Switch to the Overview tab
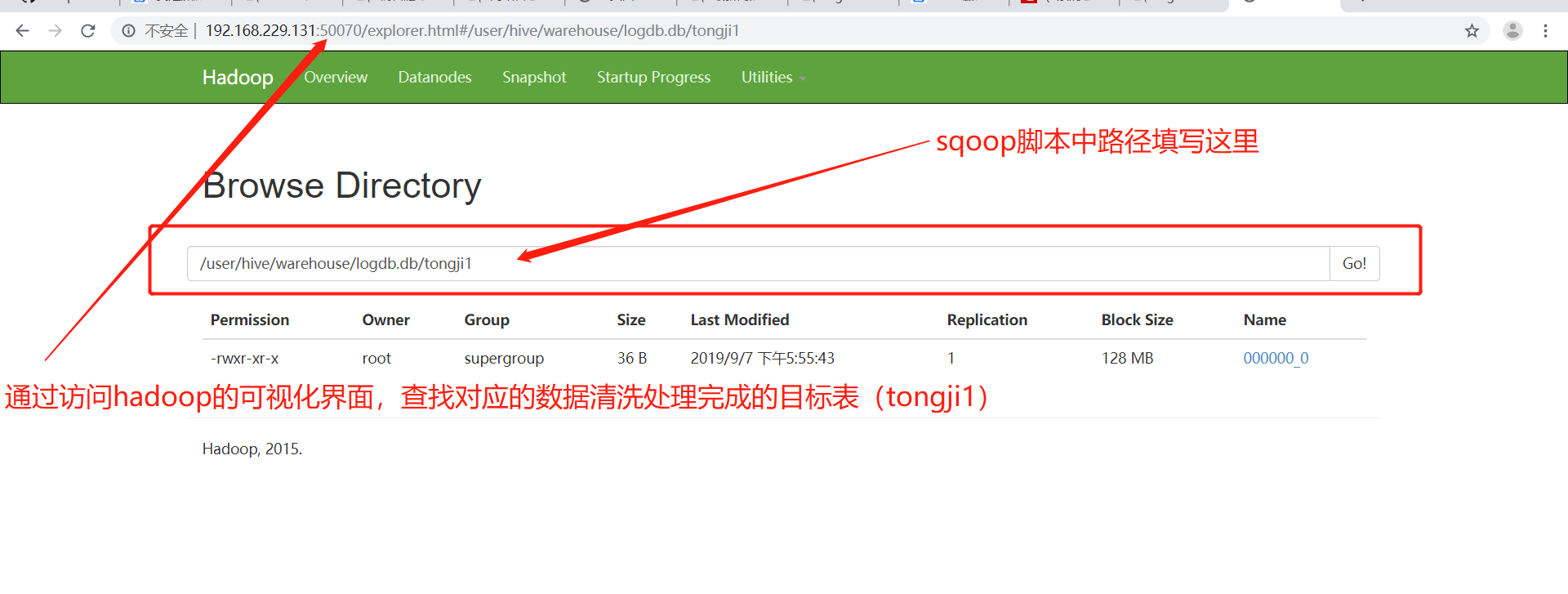The width and height of the screenshot is (1568, 594). (x=336, y=77)
